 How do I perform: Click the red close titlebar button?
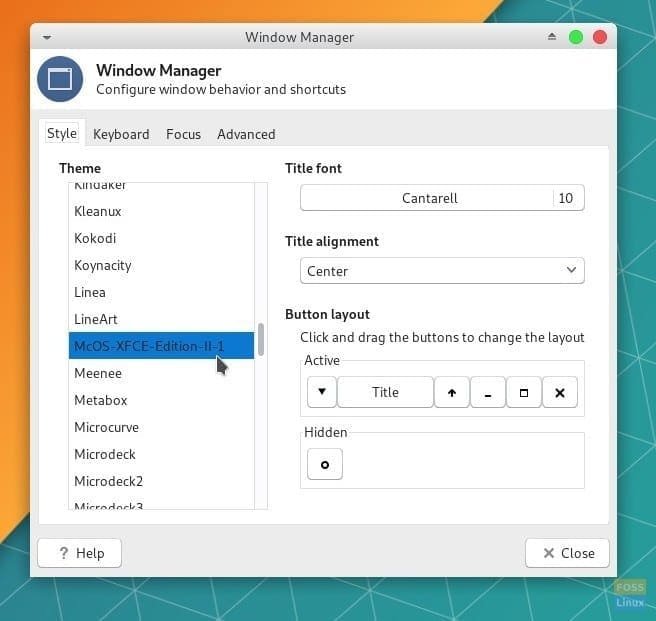point(600,37)
